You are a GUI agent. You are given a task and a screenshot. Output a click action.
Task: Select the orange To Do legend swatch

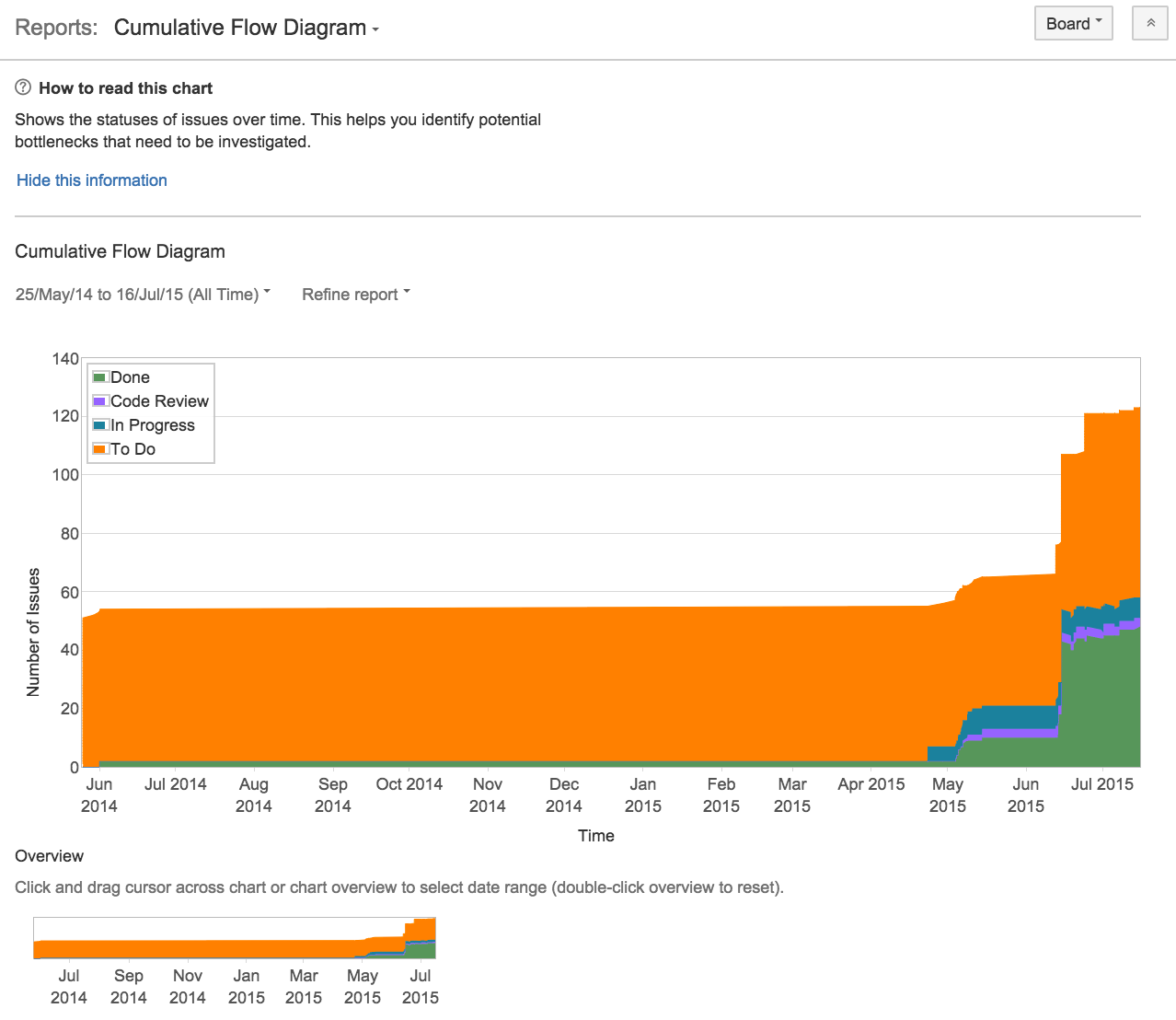(99, 448)
